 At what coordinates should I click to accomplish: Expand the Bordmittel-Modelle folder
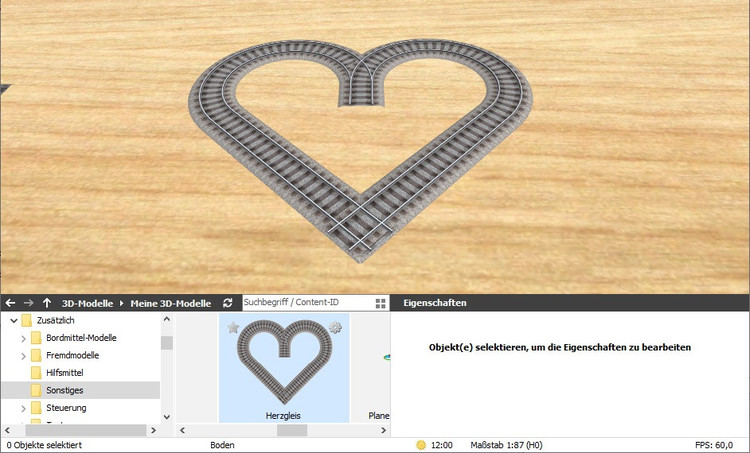(x=23, y=338)
